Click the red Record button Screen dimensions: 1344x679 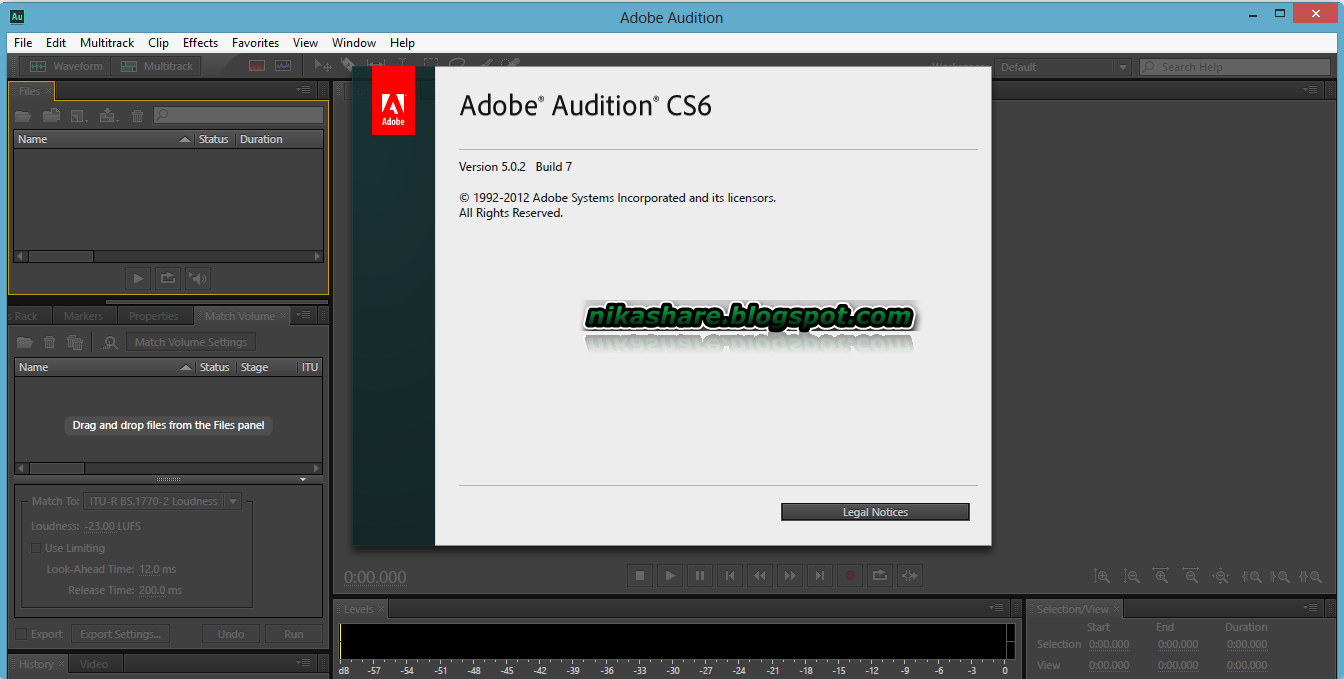pos(850,575)
